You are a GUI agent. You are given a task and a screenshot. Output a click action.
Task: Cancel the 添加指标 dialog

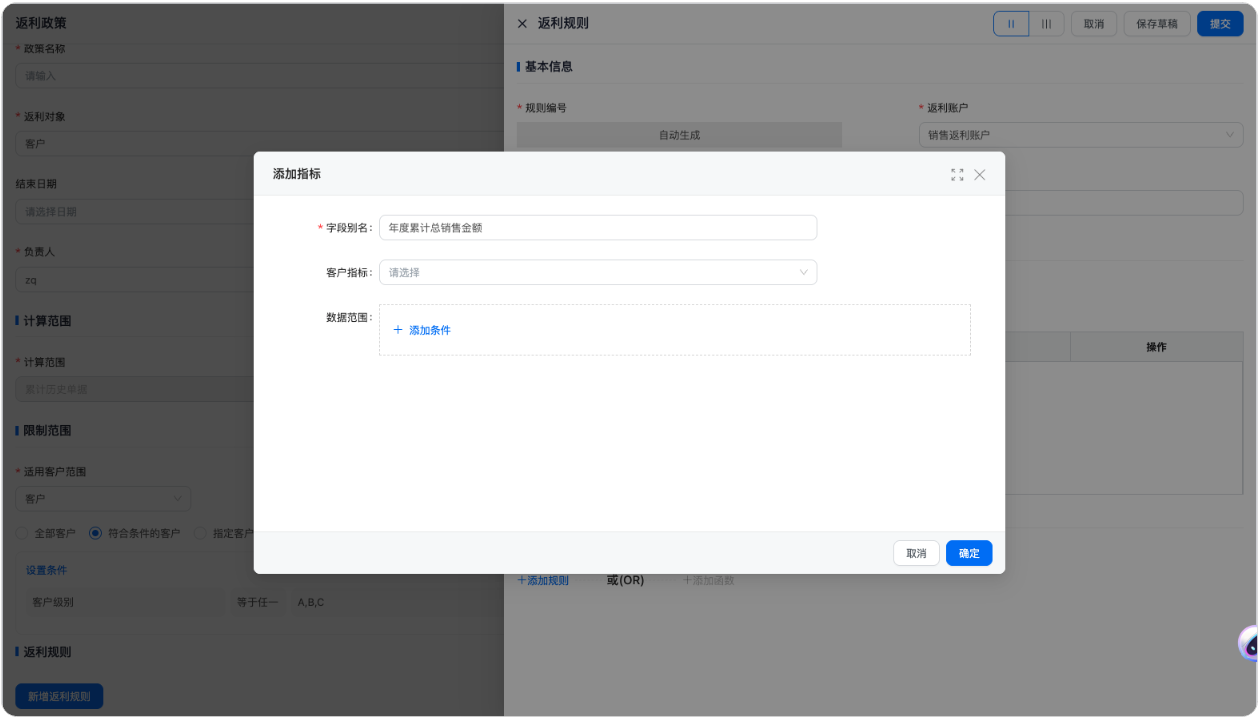916,553
